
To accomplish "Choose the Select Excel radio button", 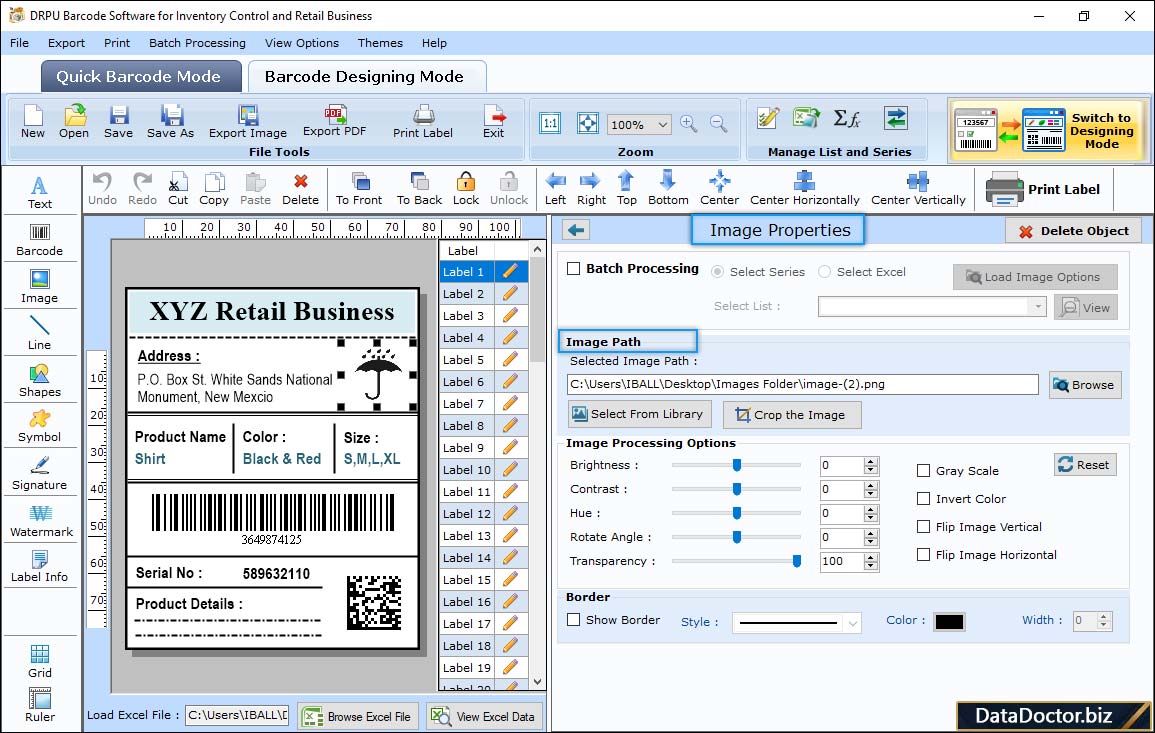I will click(824, 272).
